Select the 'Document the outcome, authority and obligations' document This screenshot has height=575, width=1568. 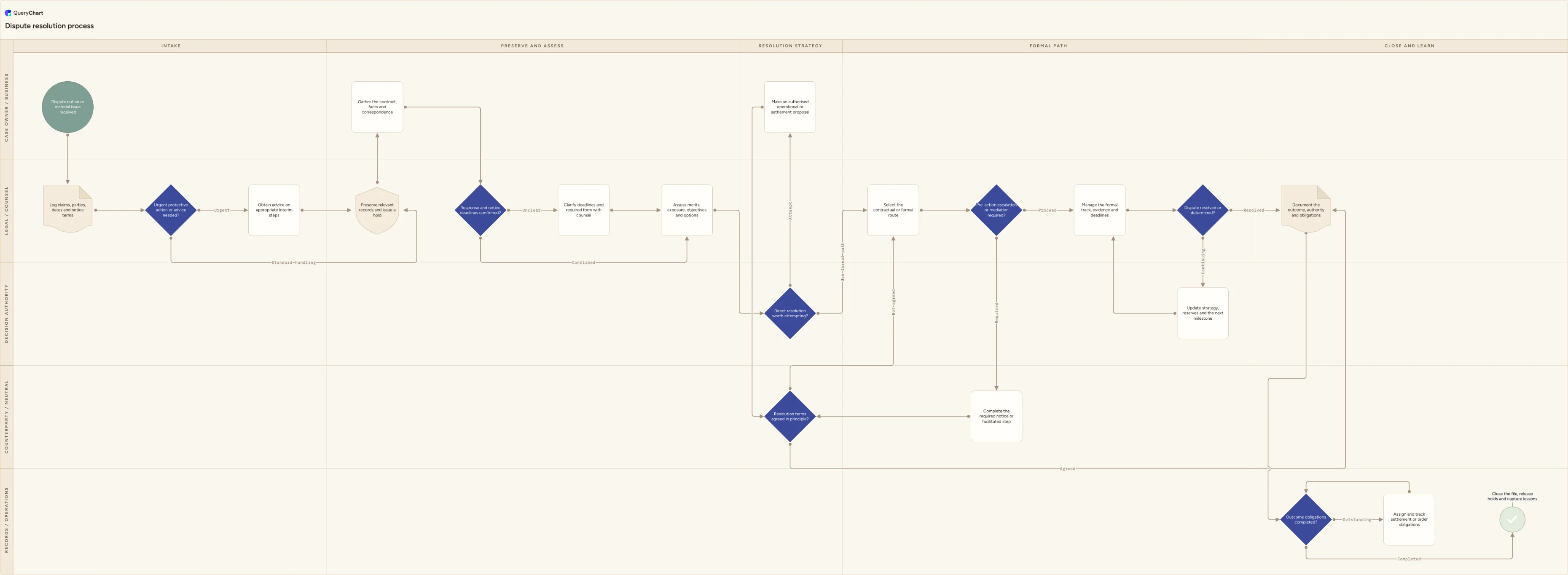click(1306, 210)
